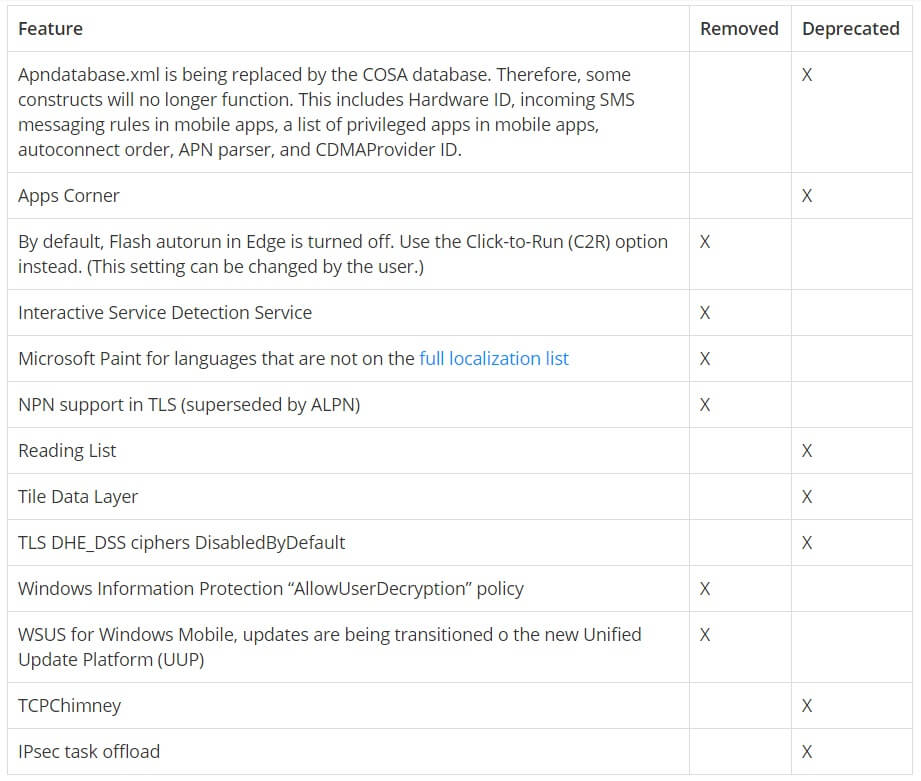Click the Reading List feature text
This screenshot has height=781, width=921.
(x=67, y=450)
